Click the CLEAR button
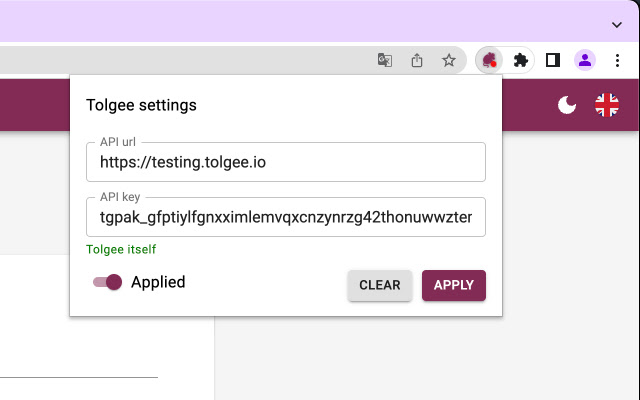 coord(380,285)
